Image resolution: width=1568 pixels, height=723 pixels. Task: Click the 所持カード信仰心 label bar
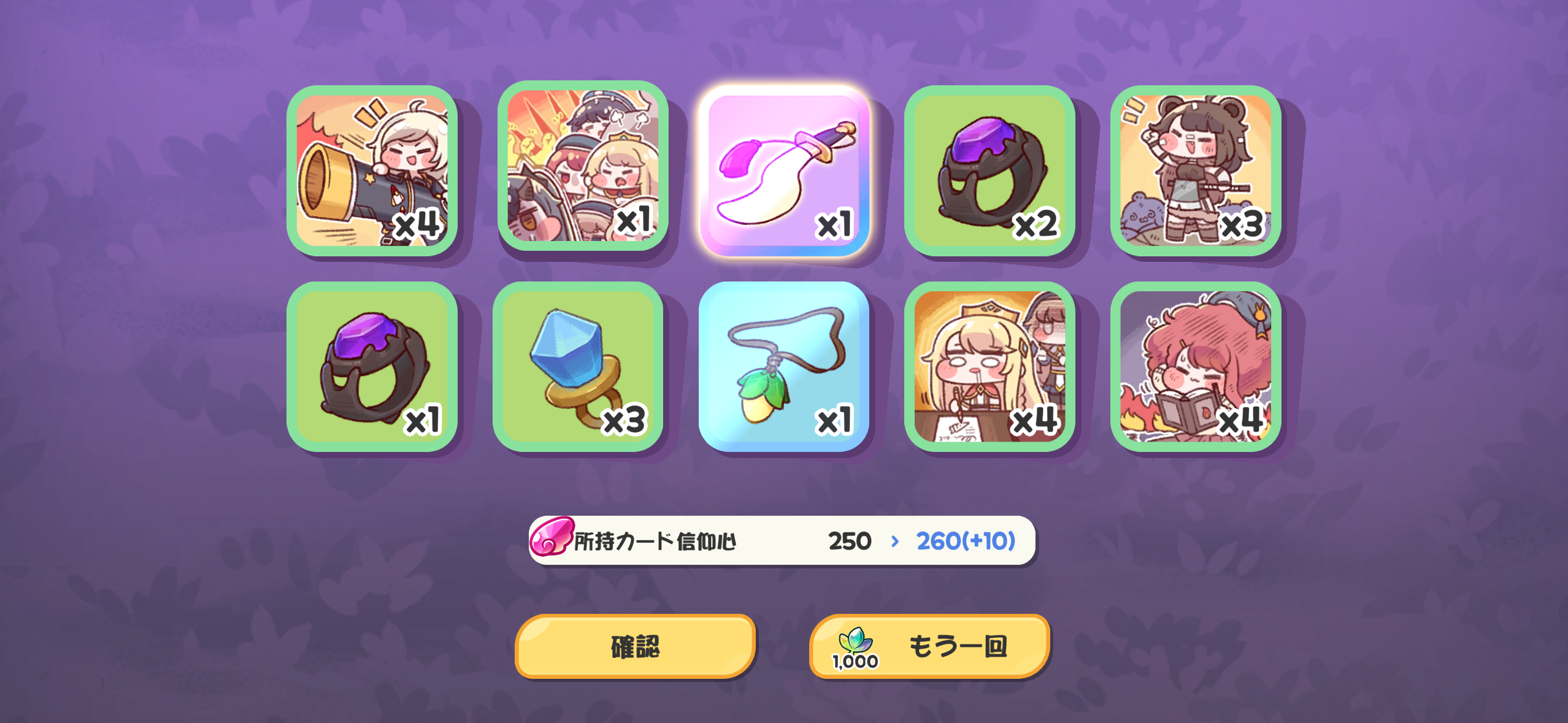pos(782,540)
